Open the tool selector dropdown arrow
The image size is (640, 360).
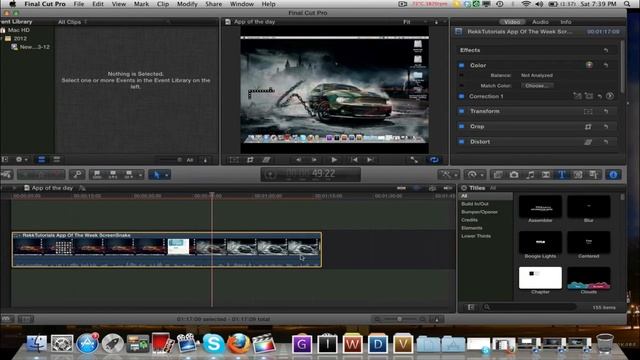click(167, 175)
